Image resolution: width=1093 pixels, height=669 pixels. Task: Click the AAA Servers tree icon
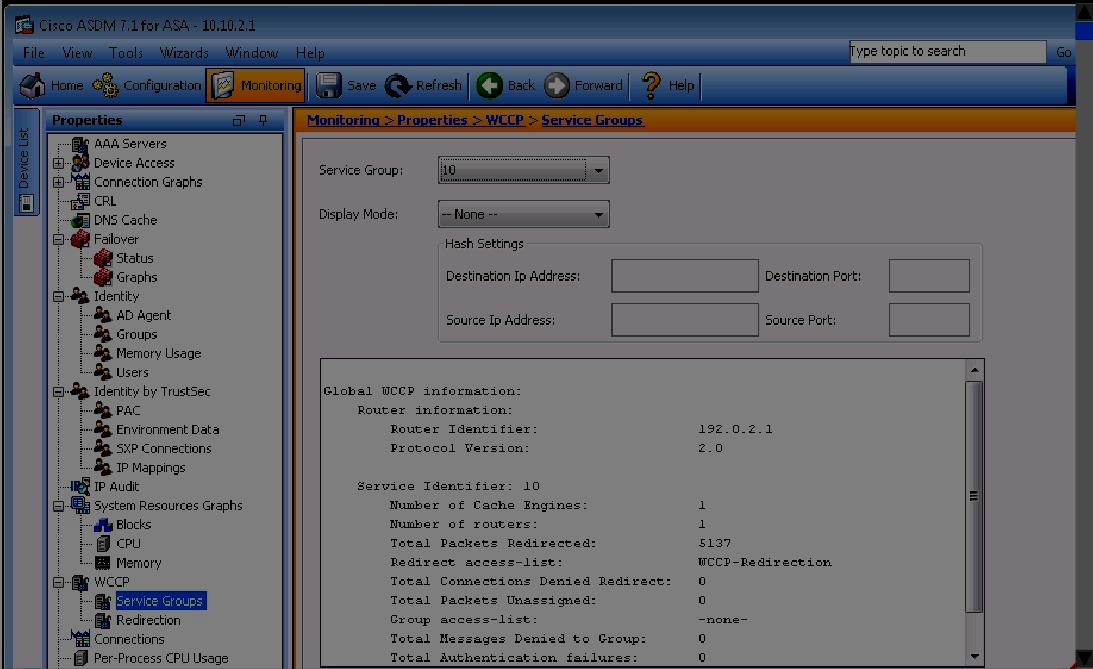[x=81, y=144]
